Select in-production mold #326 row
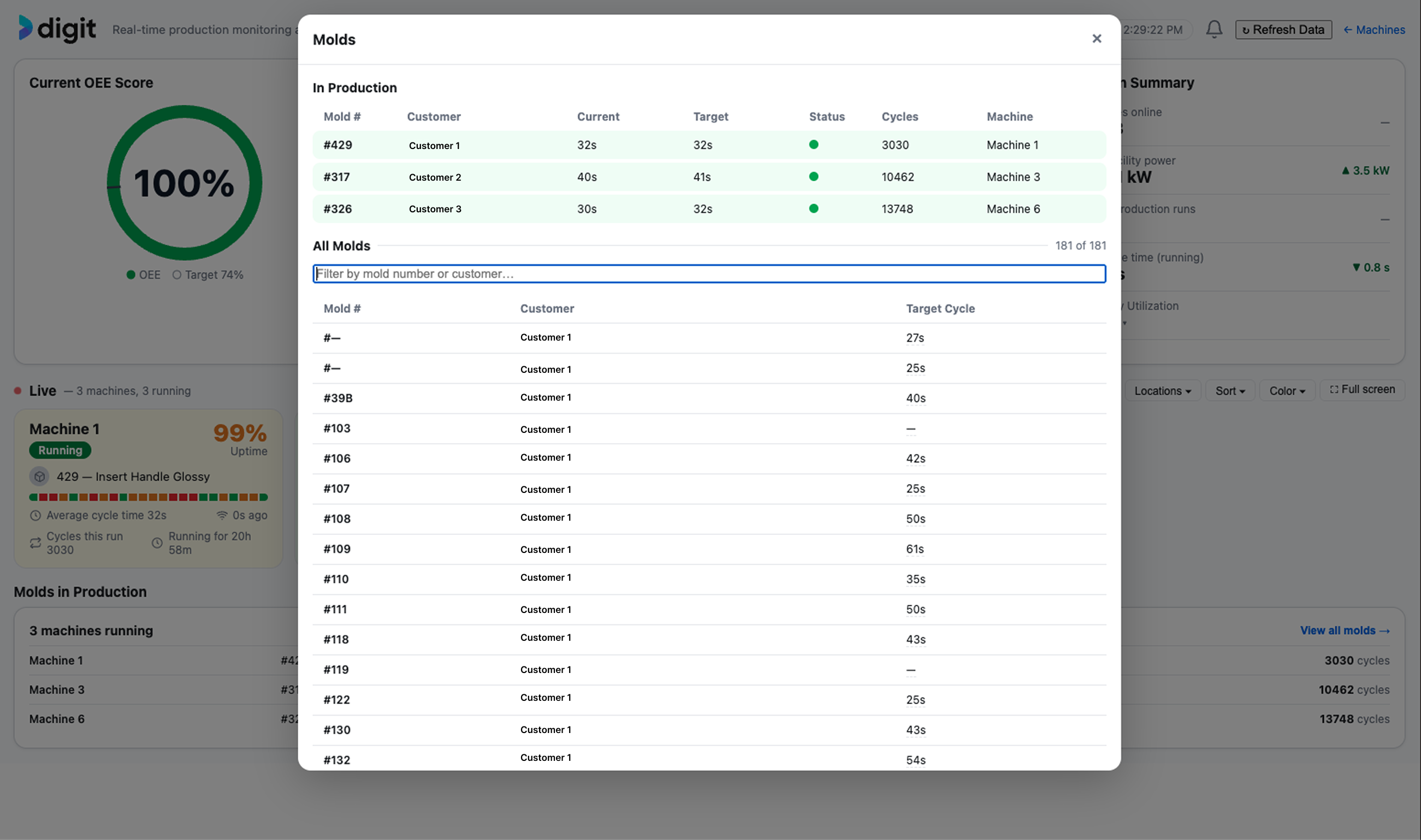Screen dimensions: 1421x840 coord(709,209)
